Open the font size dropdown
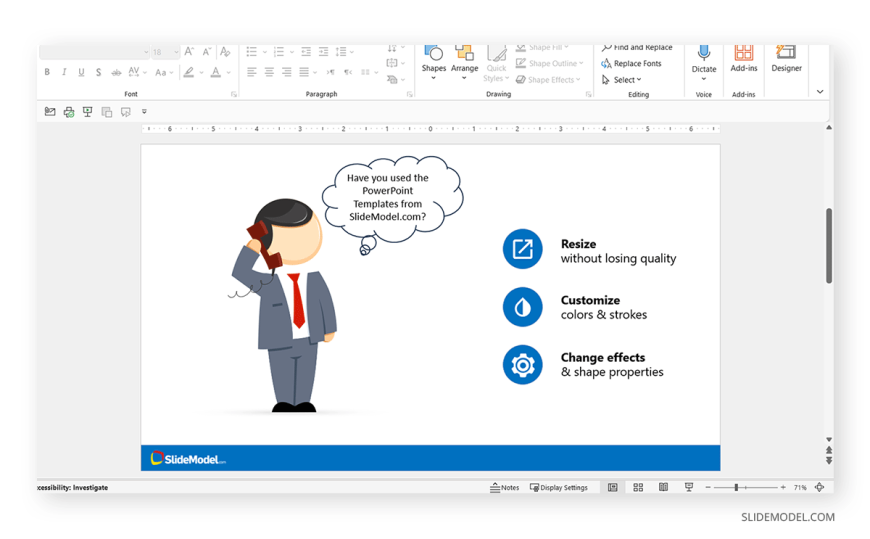The height and width of the screenshot is (539, 870). click(x=176, y=52)
